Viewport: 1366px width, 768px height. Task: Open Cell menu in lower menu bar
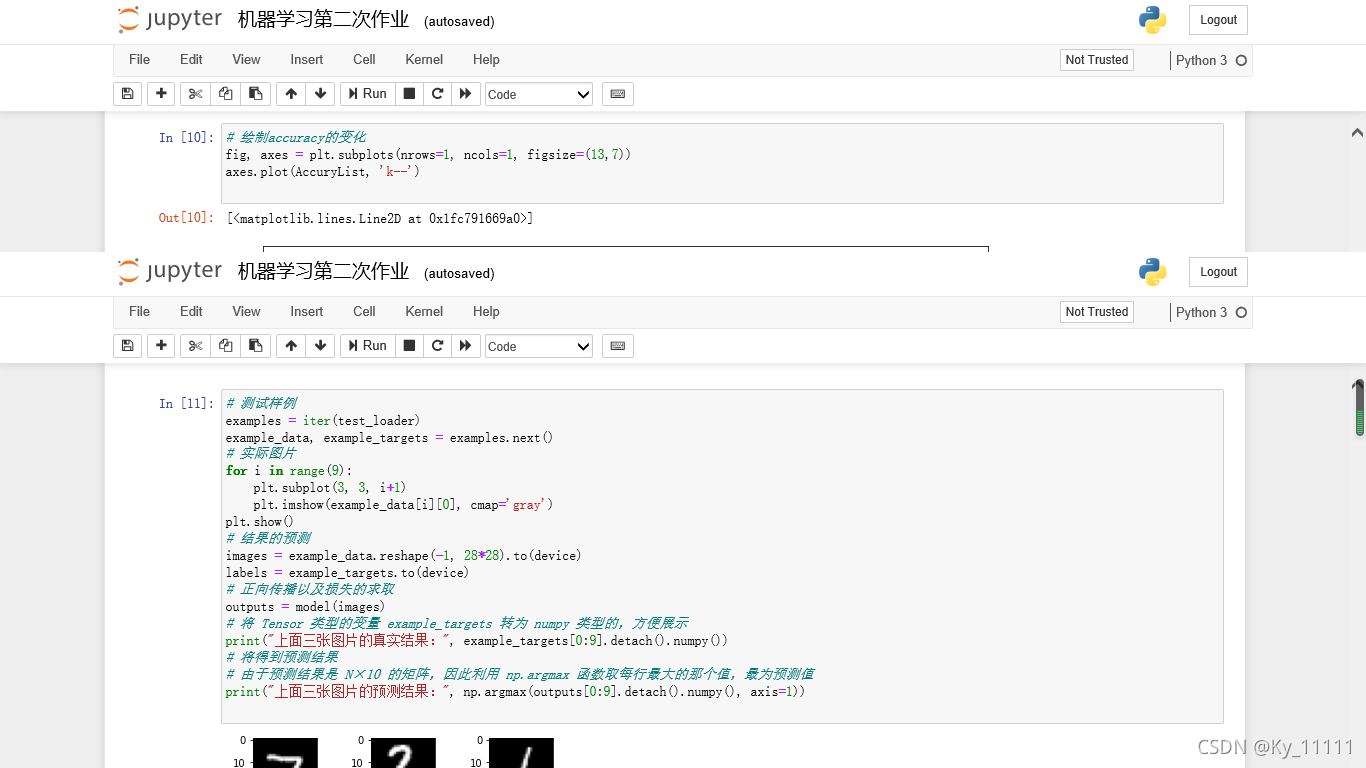coord(364,312)
